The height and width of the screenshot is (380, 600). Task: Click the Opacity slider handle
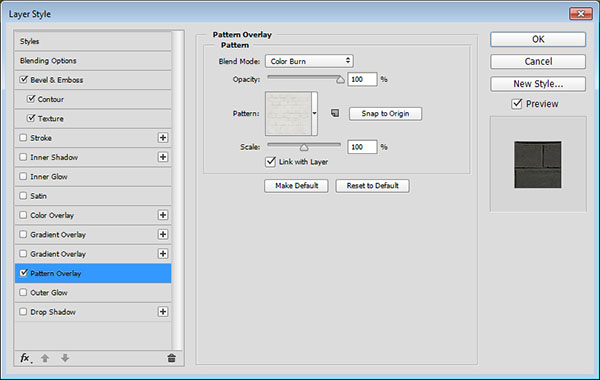[340, 80]
